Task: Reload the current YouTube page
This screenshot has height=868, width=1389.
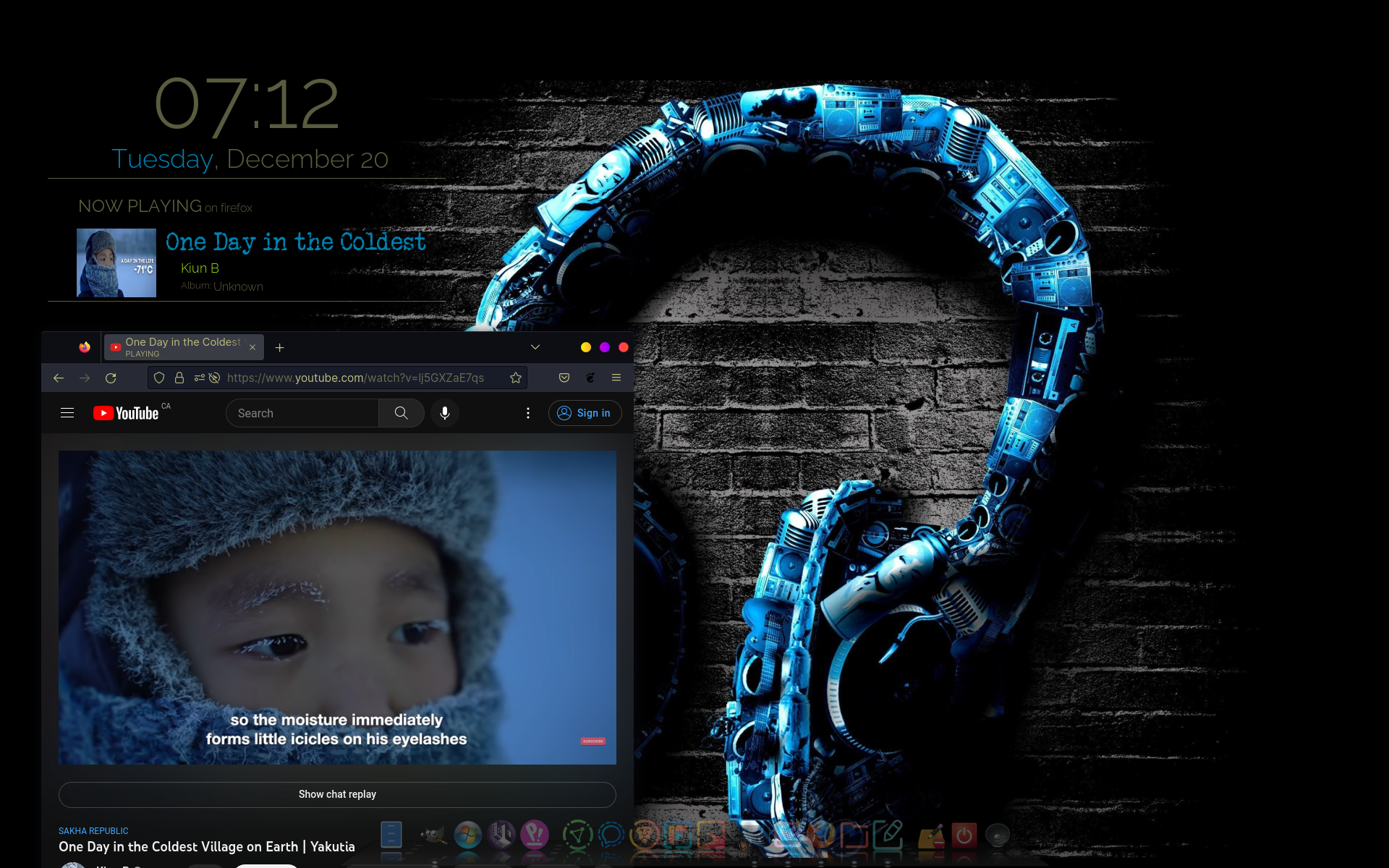Action: point(111,378)
